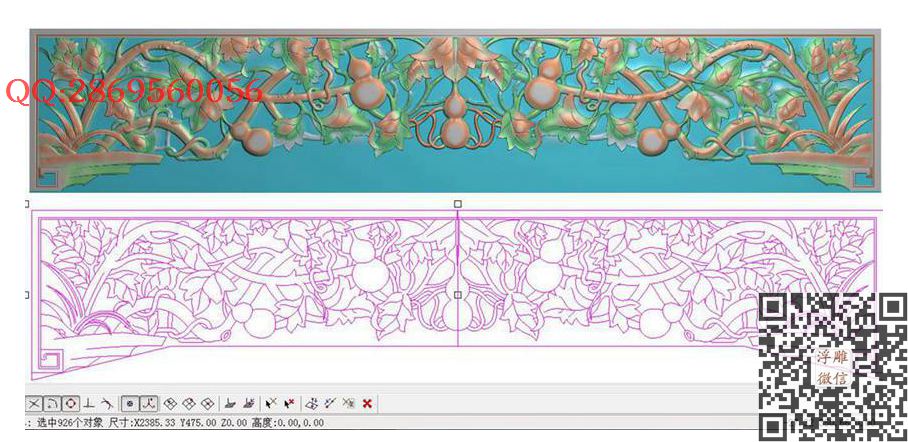The image size is (908, 442).
Task: Click the crossed-lines intersection snap icon
Action: point(33,403)
